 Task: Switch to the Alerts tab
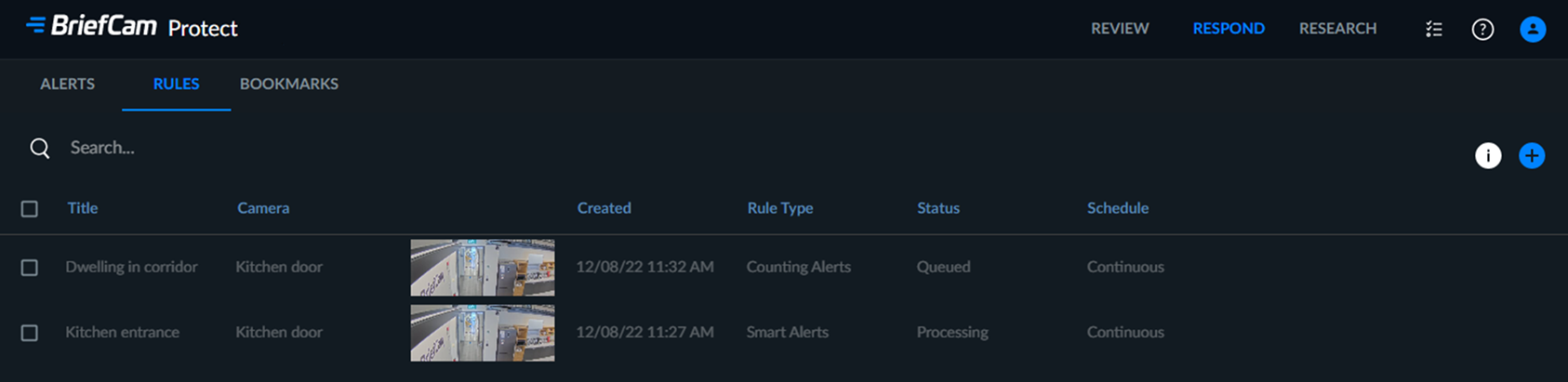tap(67, 84)
